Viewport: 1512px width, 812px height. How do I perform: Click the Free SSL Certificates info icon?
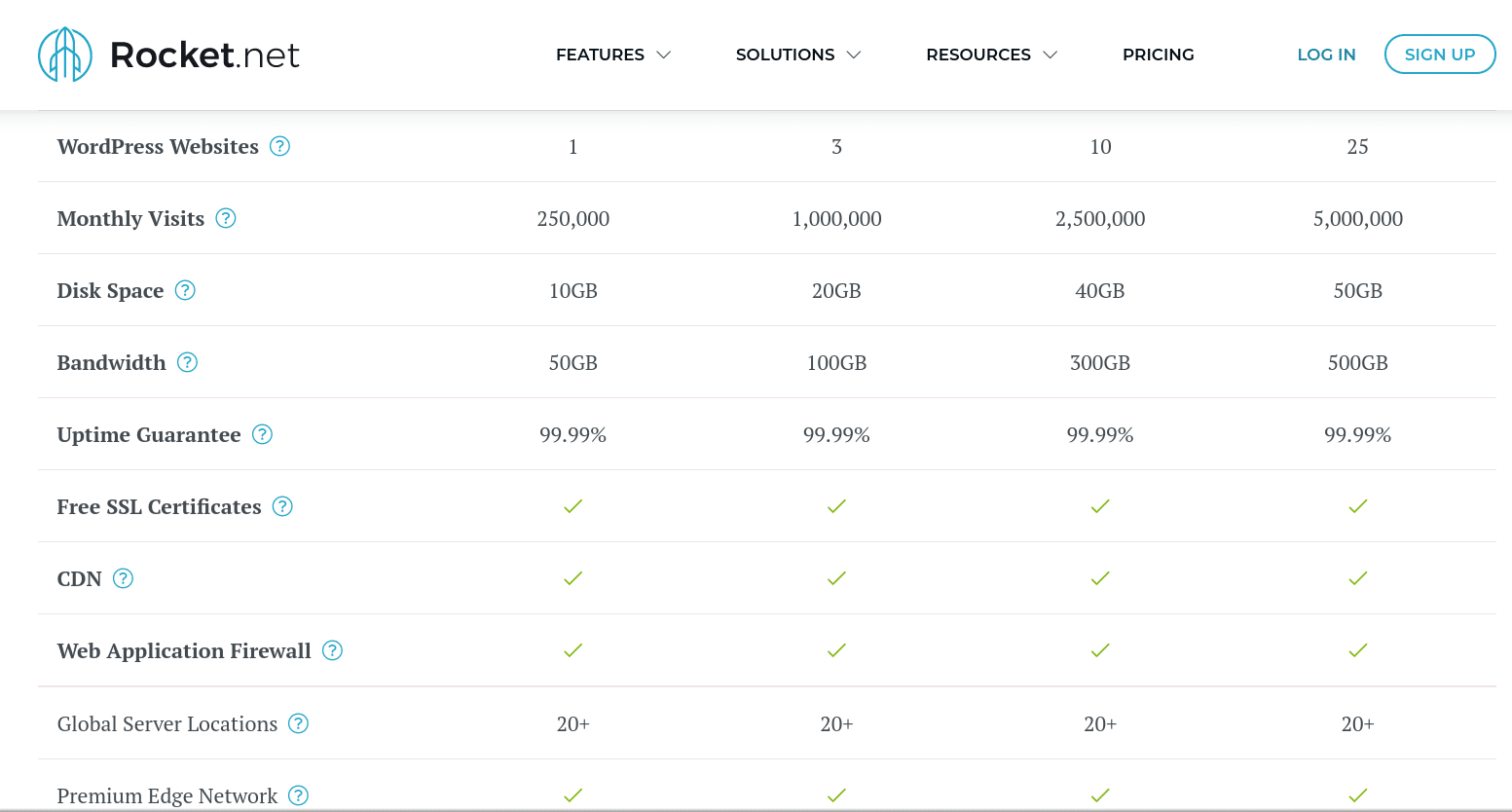coord(282,506)
